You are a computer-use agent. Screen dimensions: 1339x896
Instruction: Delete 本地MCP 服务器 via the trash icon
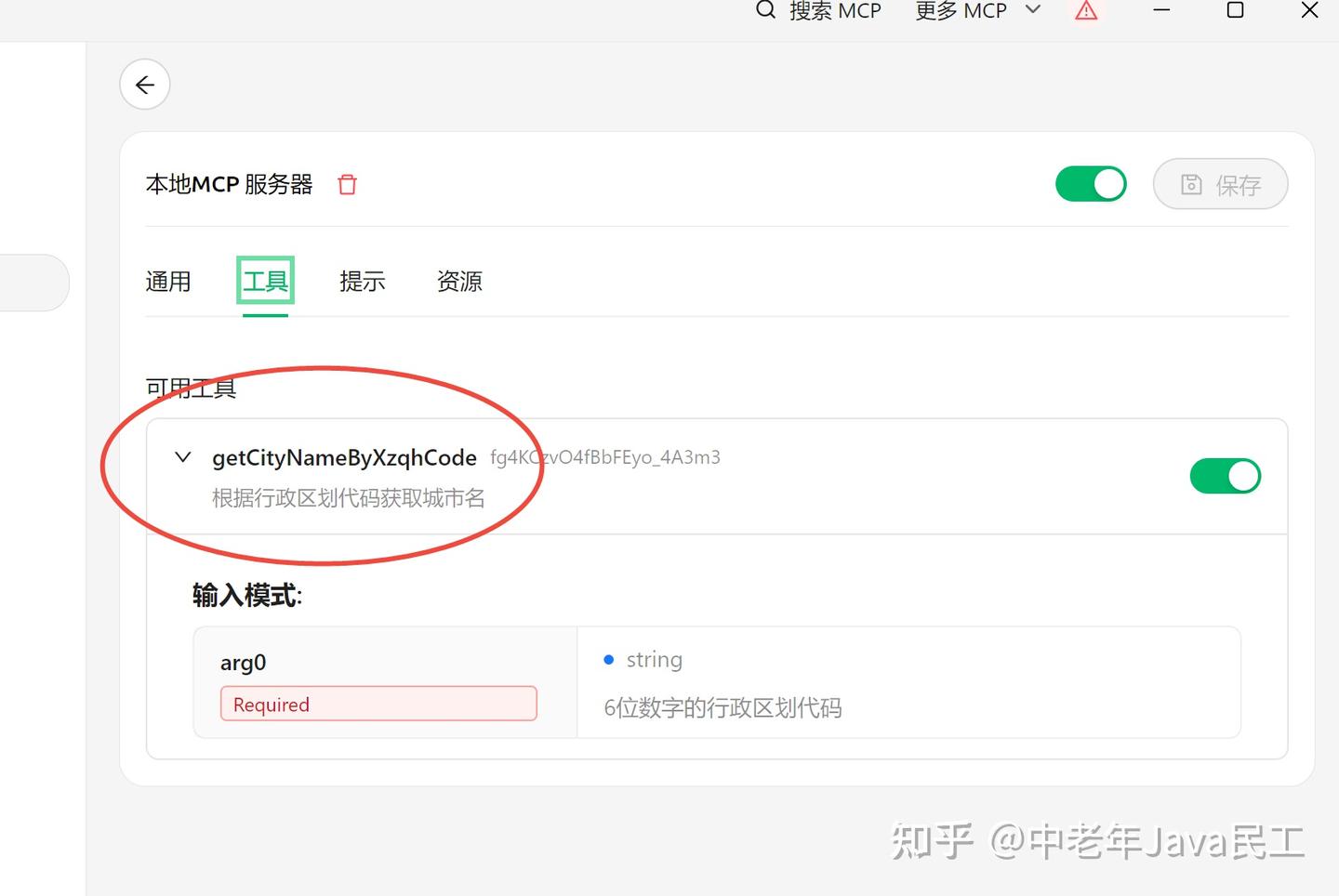click(x=346, y=185)
